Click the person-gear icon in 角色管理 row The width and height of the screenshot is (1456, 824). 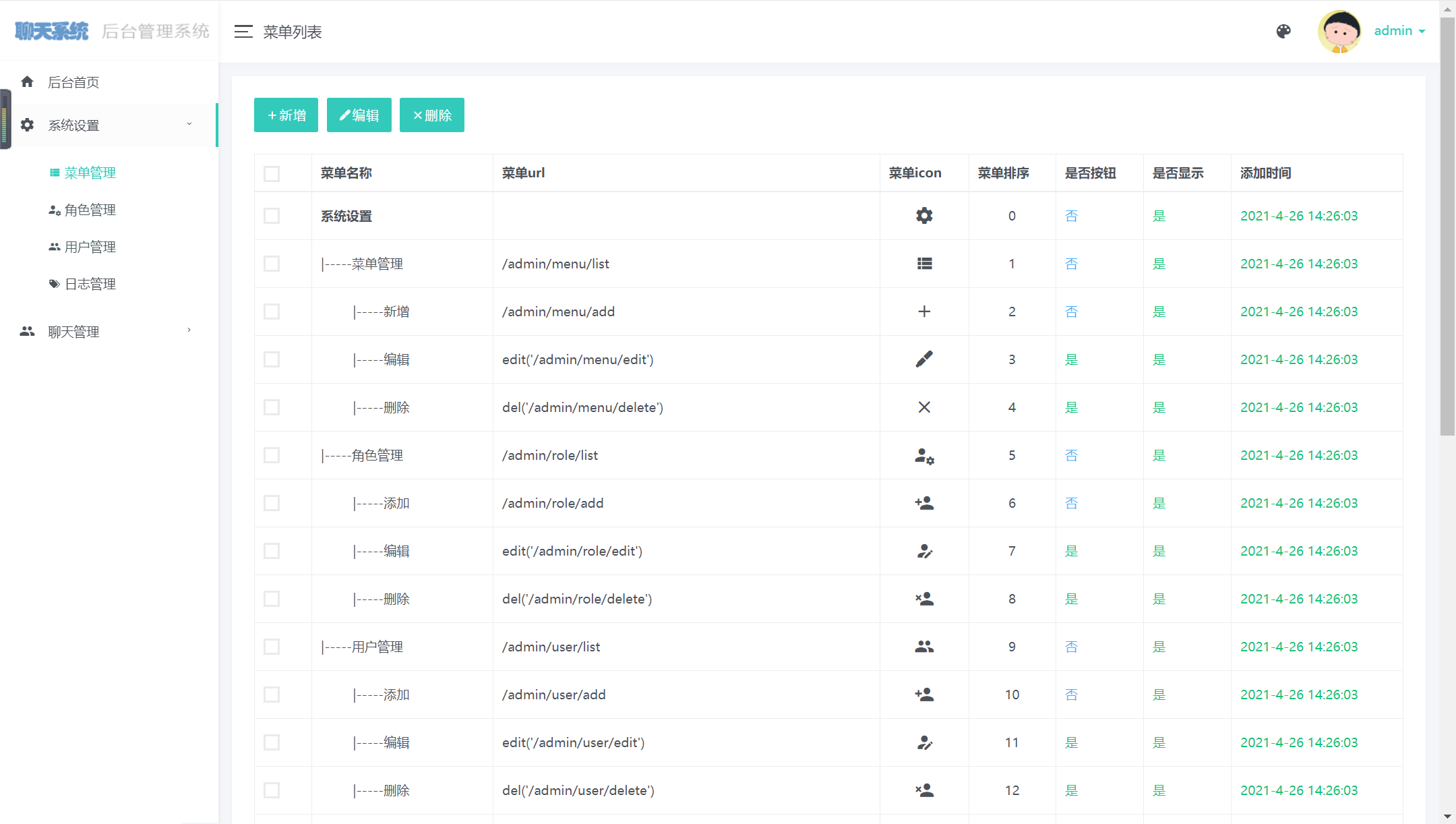coord(924,457)
